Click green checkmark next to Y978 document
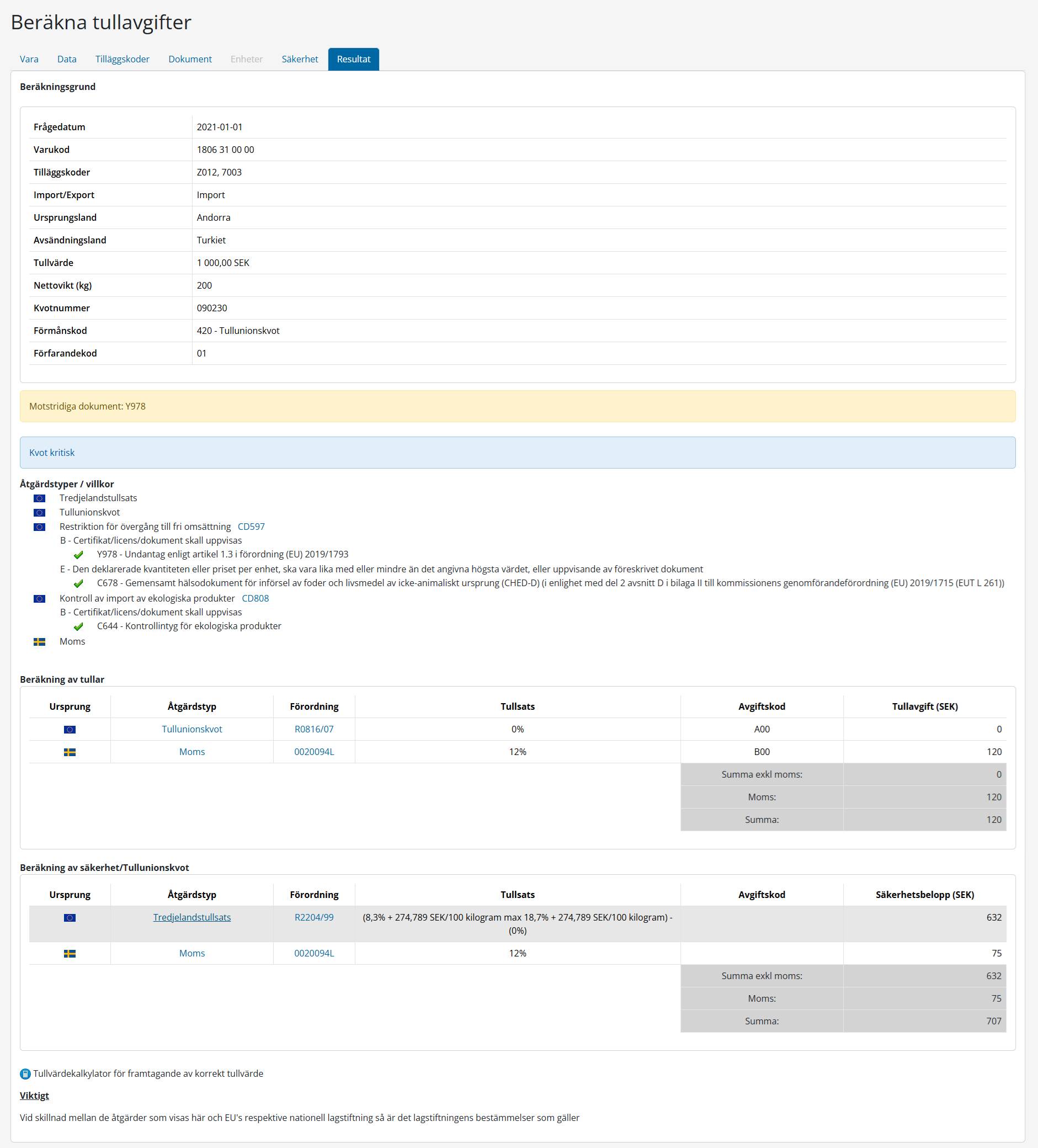This screenshot has width=1038, height=1148. pos(78,555)
